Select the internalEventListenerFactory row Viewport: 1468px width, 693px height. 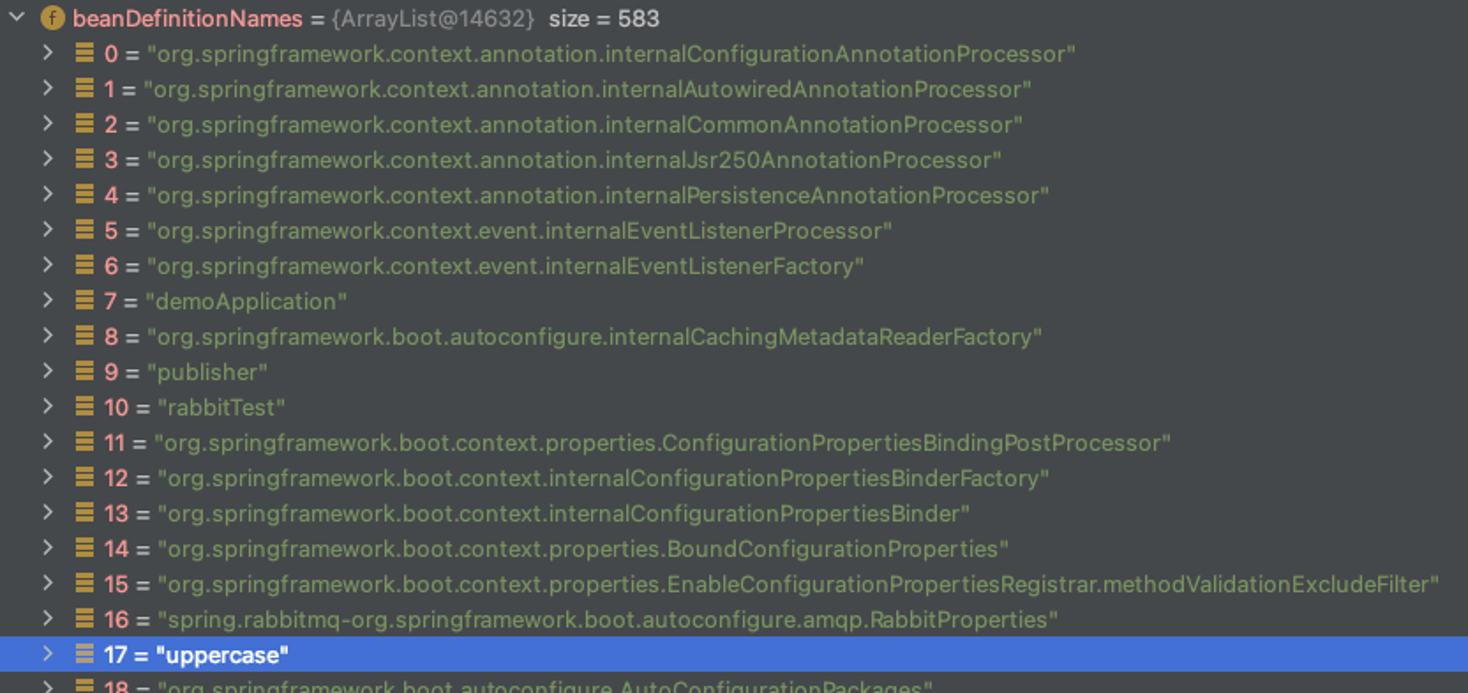point(505,266)
